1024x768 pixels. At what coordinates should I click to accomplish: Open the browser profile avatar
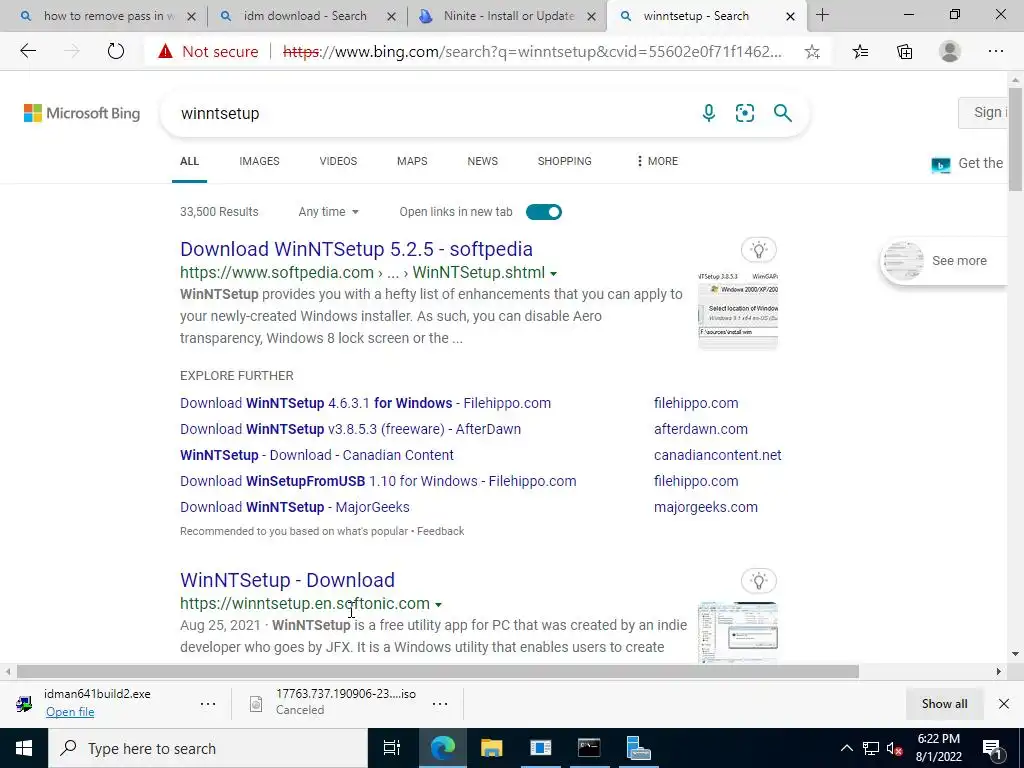click(950, 51)
